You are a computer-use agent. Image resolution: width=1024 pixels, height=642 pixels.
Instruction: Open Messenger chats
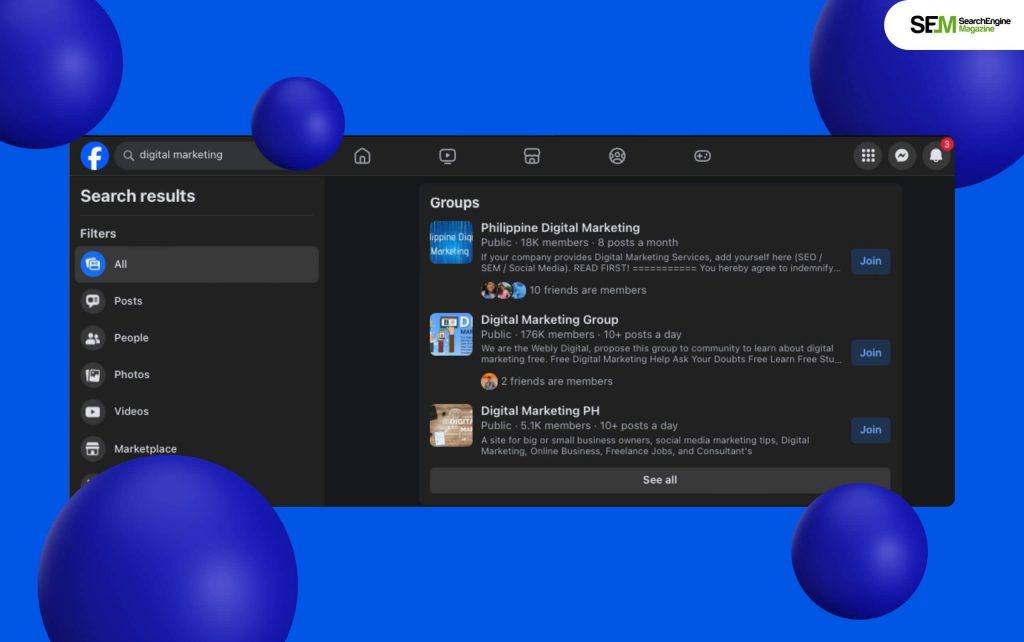902,155
